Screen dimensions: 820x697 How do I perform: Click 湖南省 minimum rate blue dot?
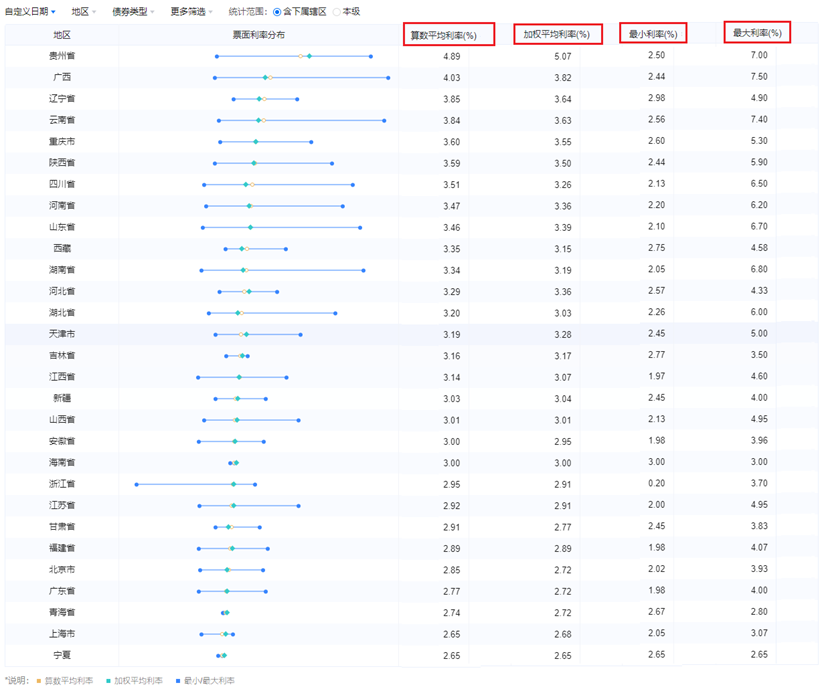pos(201,270)
